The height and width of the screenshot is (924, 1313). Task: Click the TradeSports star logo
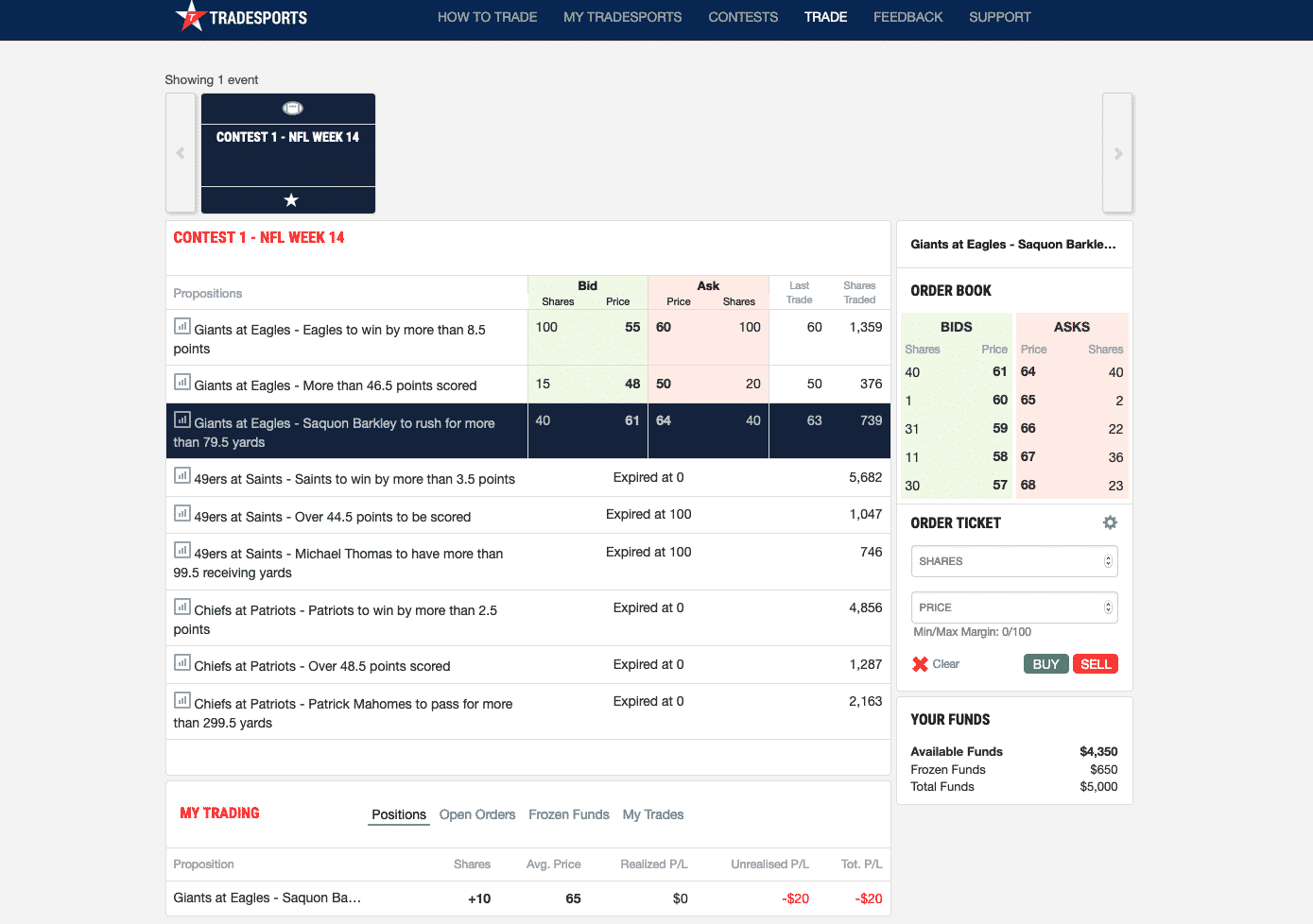(x=191, y=16)
